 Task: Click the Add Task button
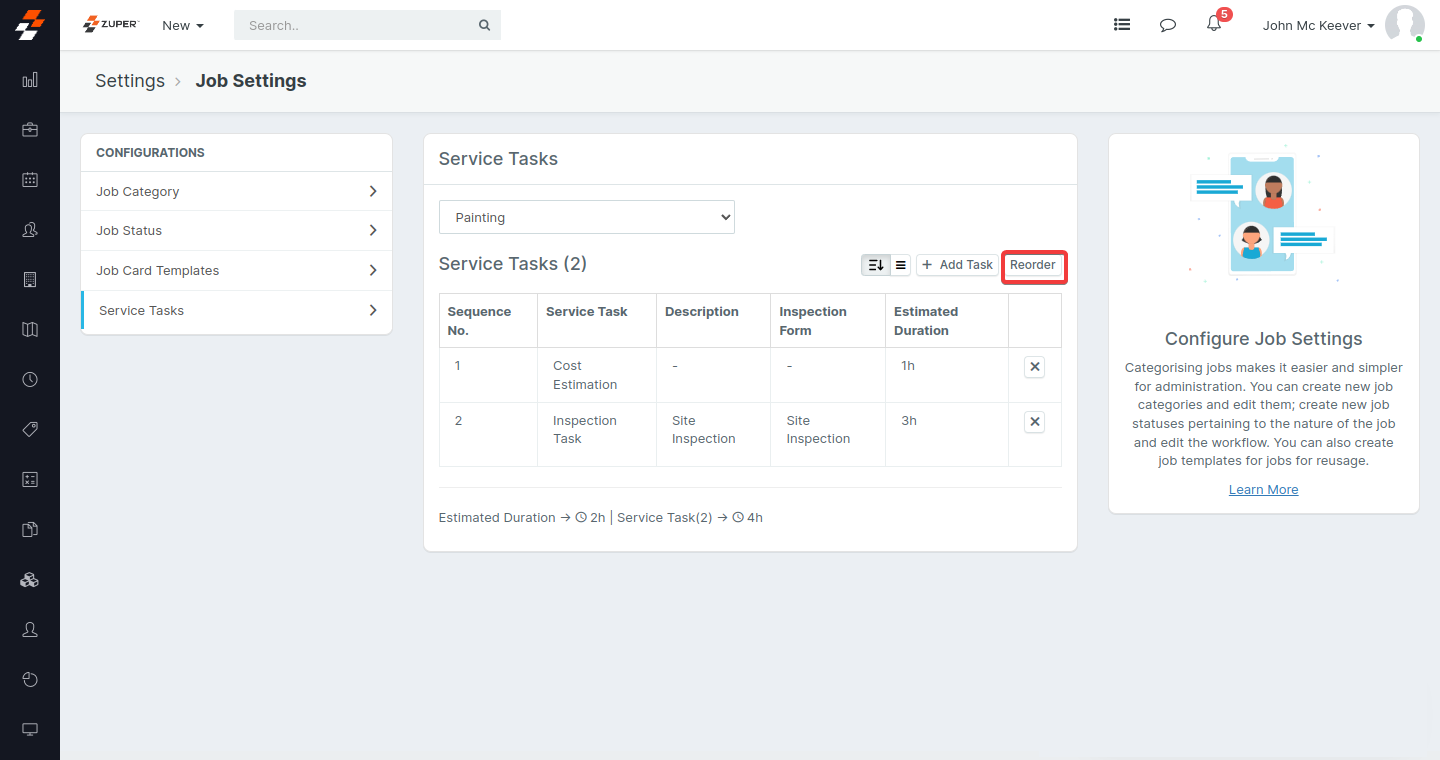(x=957, y=265)
